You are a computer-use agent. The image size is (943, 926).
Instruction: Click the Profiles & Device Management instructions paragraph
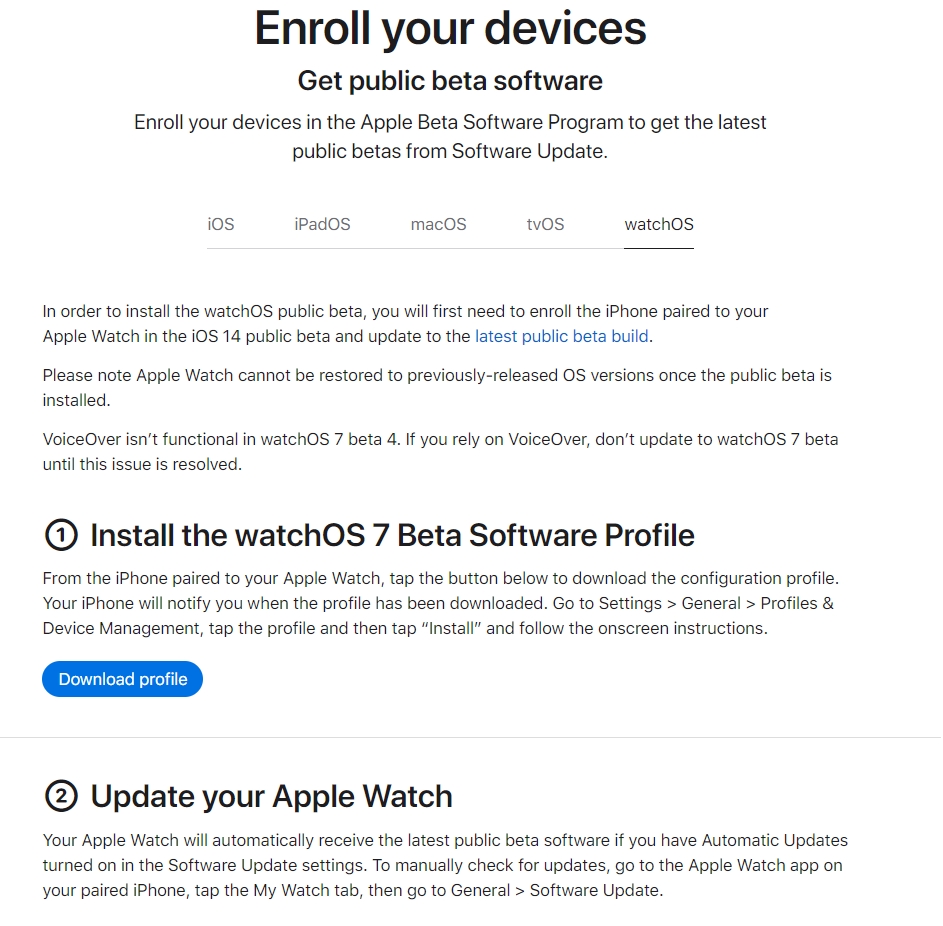pyautogui.click(x=440, y=604)
